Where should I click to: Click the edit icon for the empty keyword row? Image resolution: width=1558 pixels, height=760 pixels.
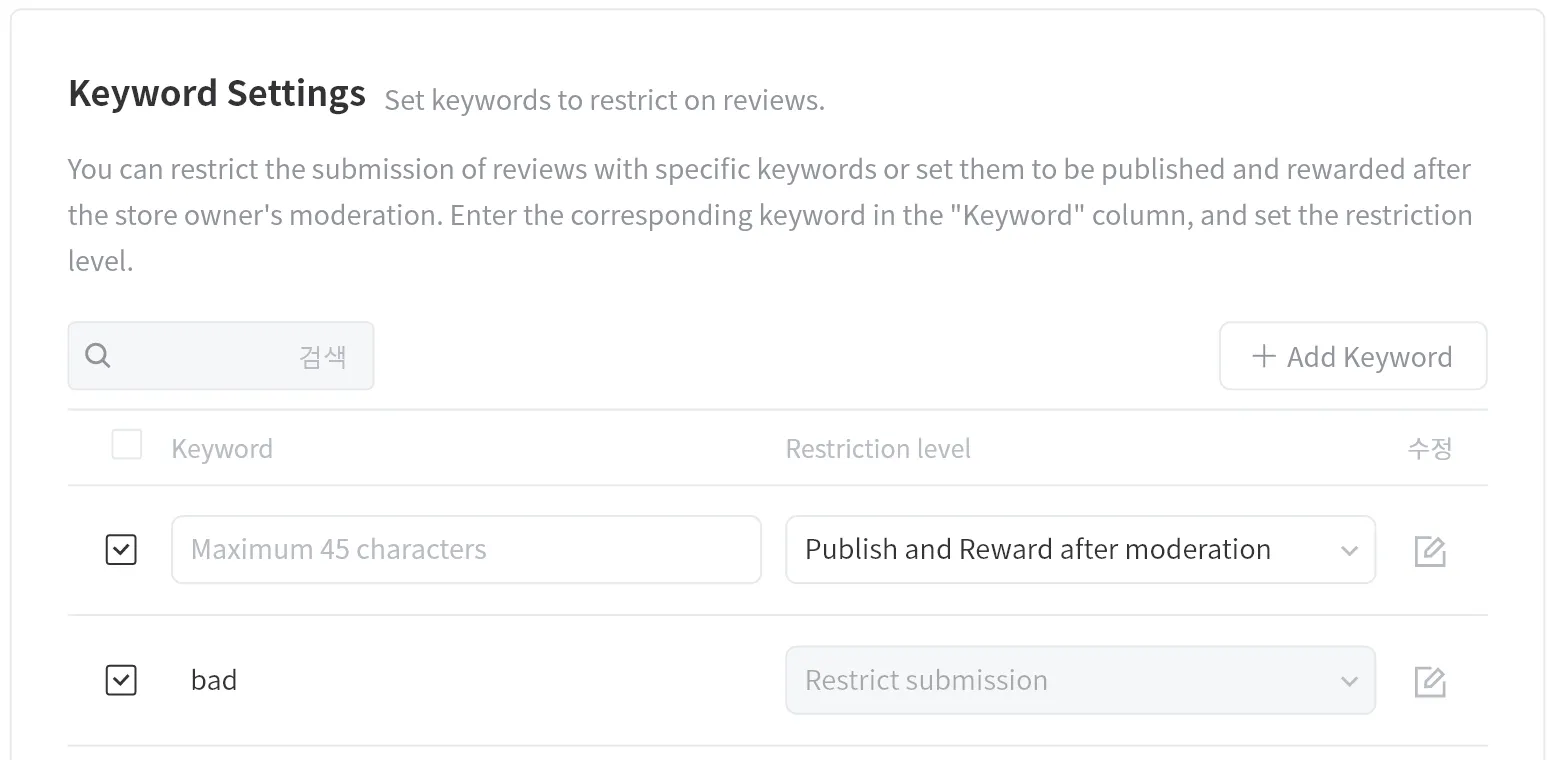coord(1430,550)
